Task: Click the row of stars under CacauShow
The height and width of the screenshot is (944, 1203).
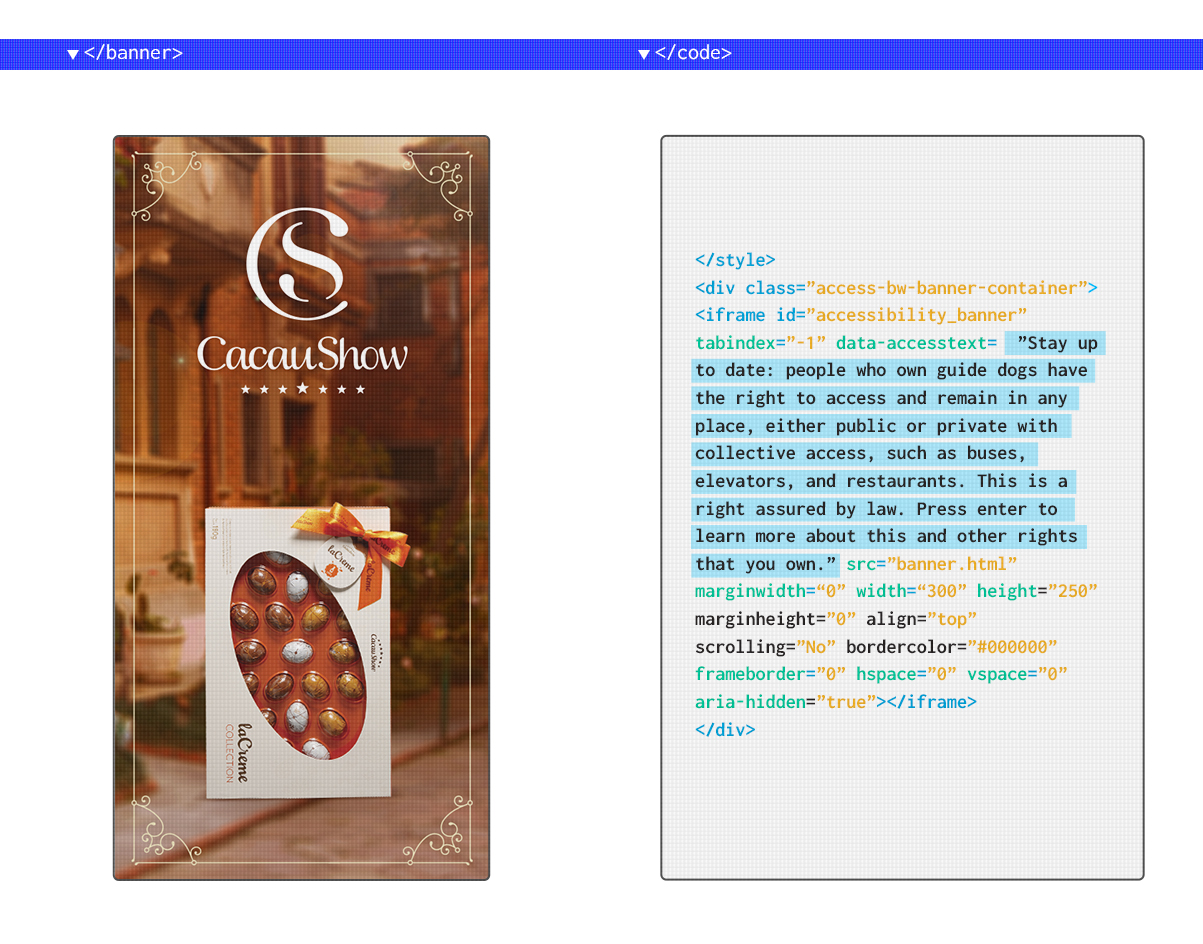Action: (302, 389)
